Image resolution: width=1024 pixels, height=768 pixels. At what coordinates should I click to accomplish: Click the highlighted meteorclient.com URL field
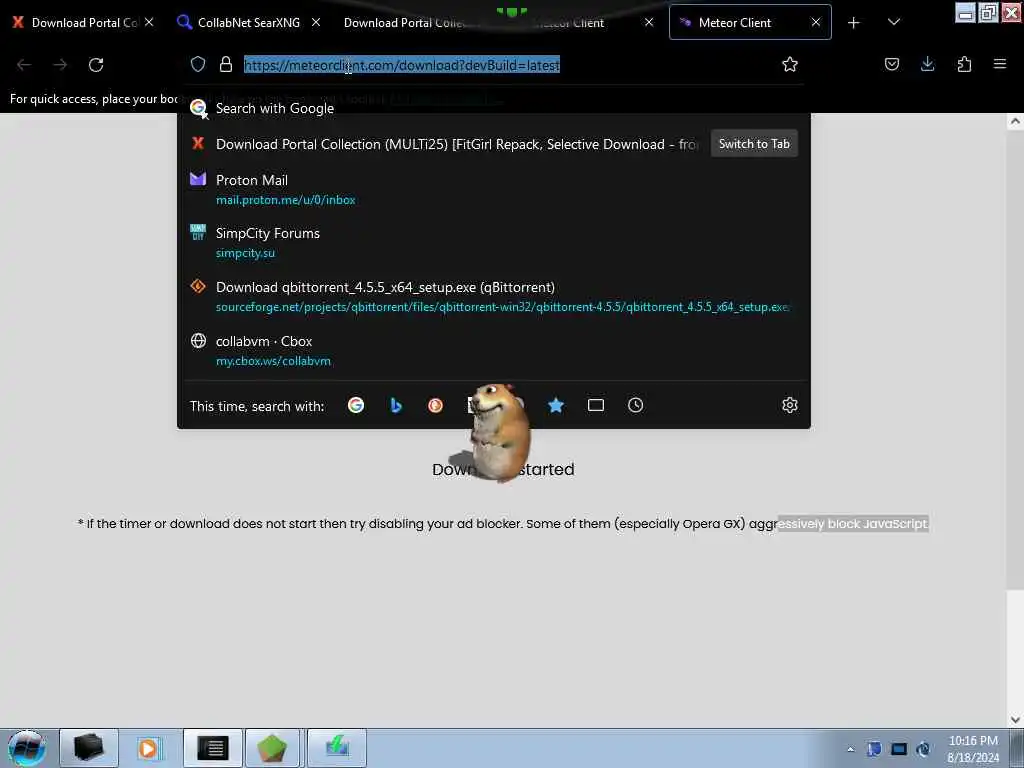(x=402, y=65)
